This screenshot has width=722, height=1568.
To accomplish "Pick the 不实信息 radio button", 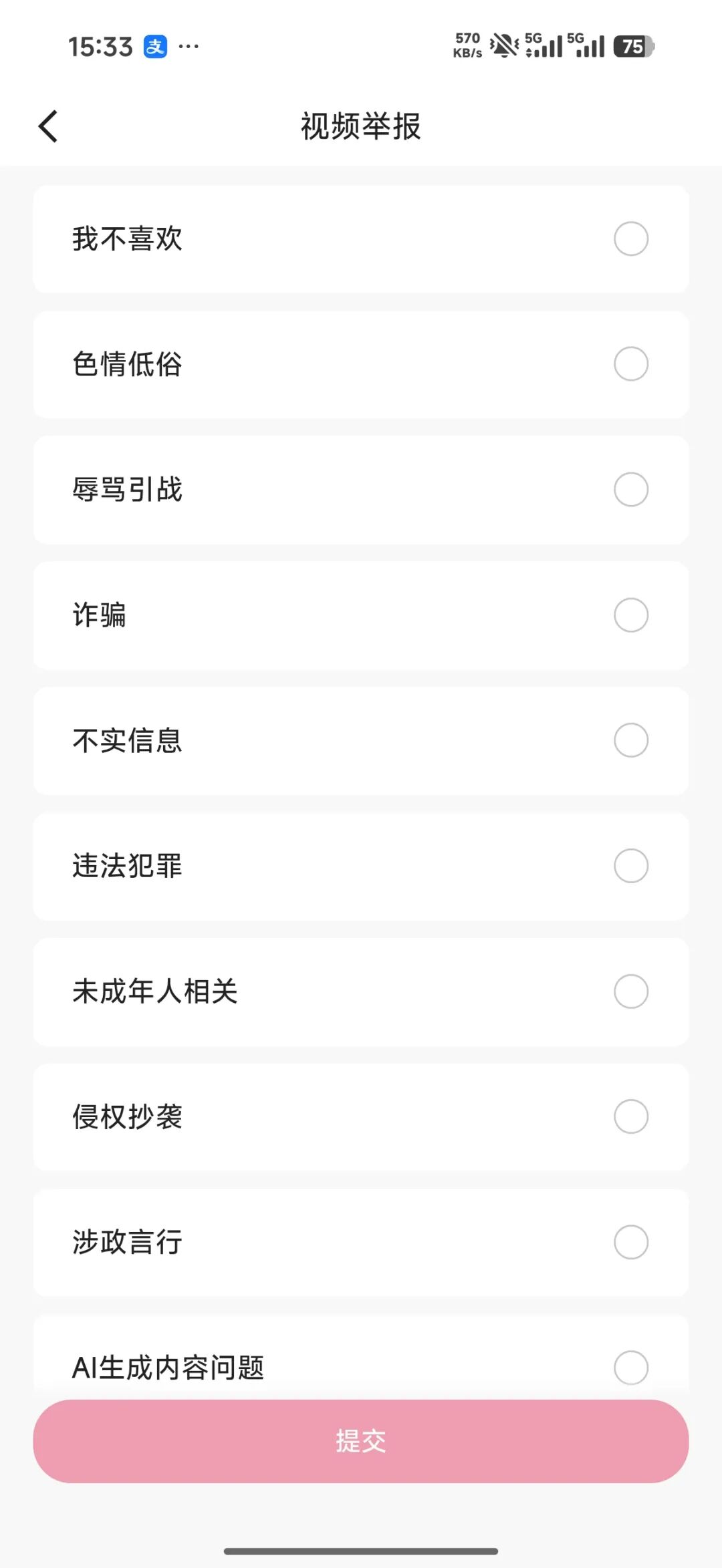I will click(x=631, y=740).
